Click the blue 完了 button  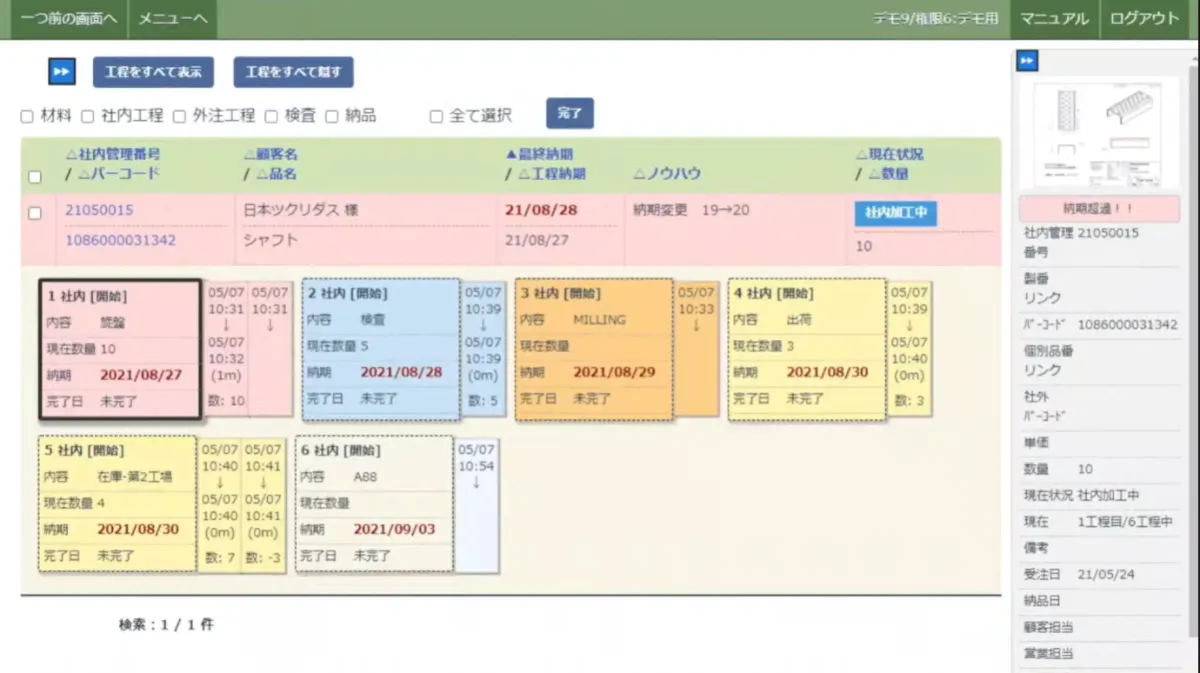coord(569,114)
